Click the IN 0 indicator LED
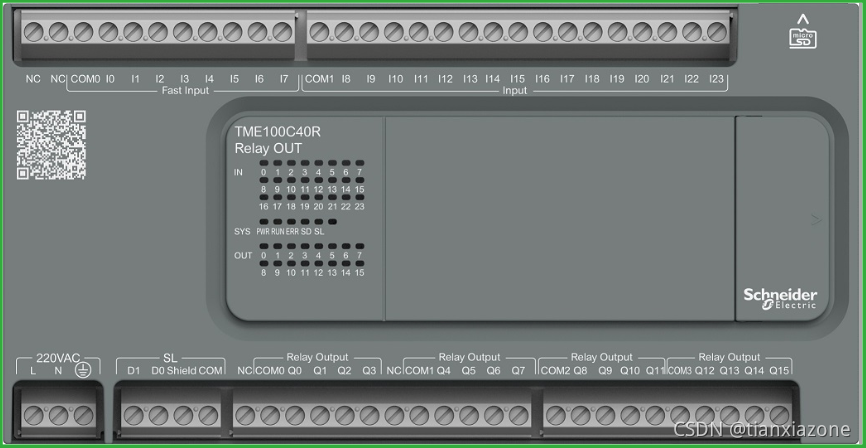Screen dimensions: 866x448 (264, 163)
